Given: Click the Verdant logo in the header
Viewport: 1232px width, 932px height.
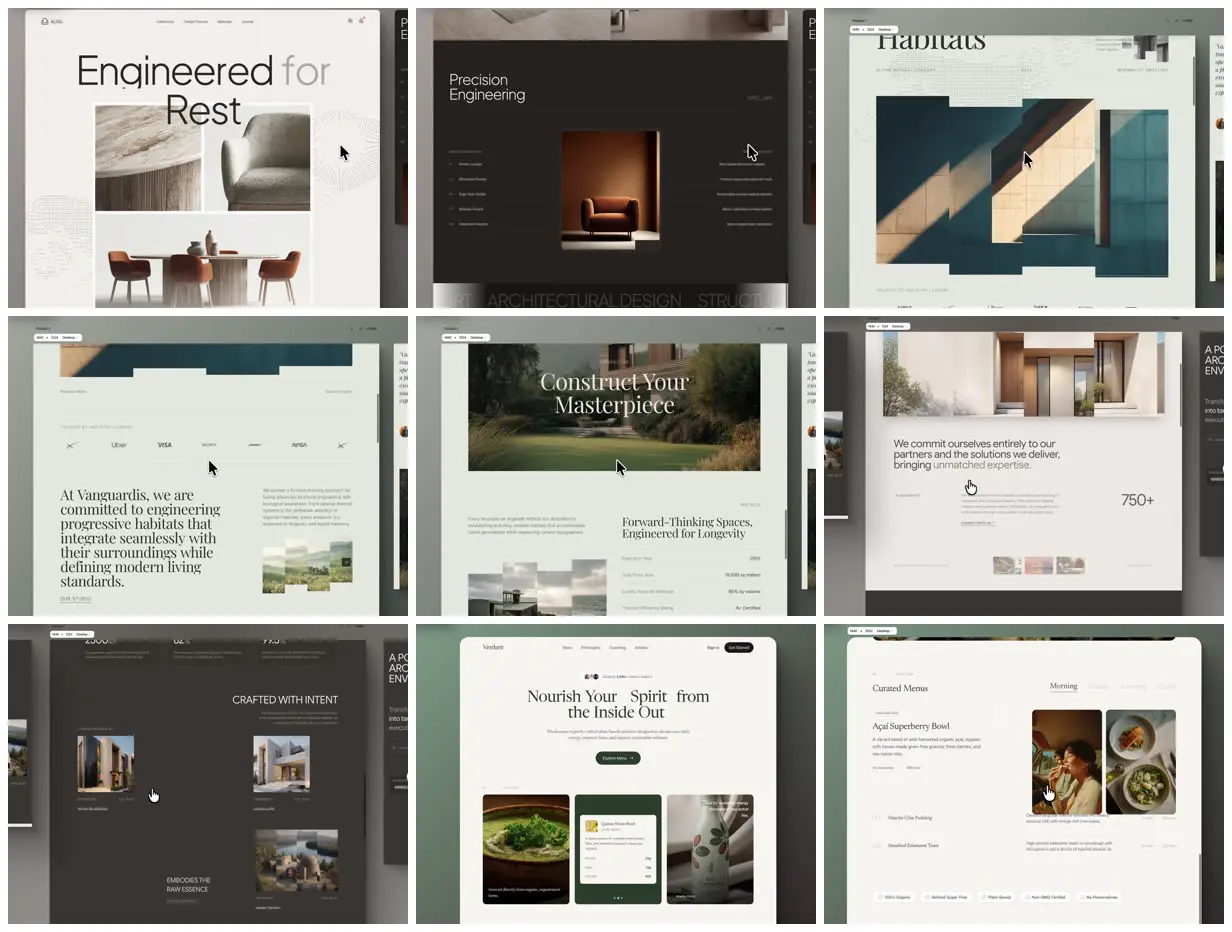Looking at the screenshot, I should click(493, 647).
